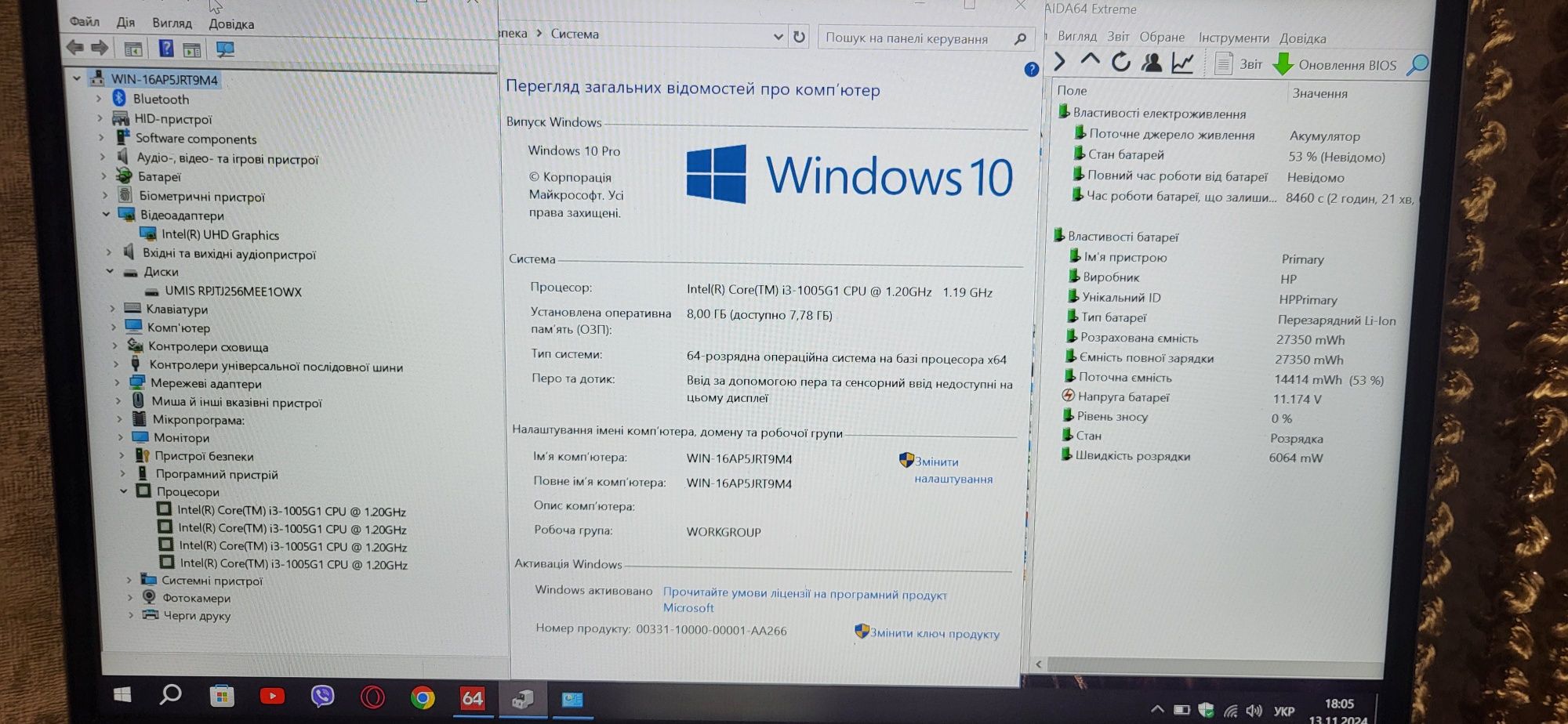Click the scan for hardware changes monitor icon
This screenshot has height=724, width=1568.
coord(225,49)
